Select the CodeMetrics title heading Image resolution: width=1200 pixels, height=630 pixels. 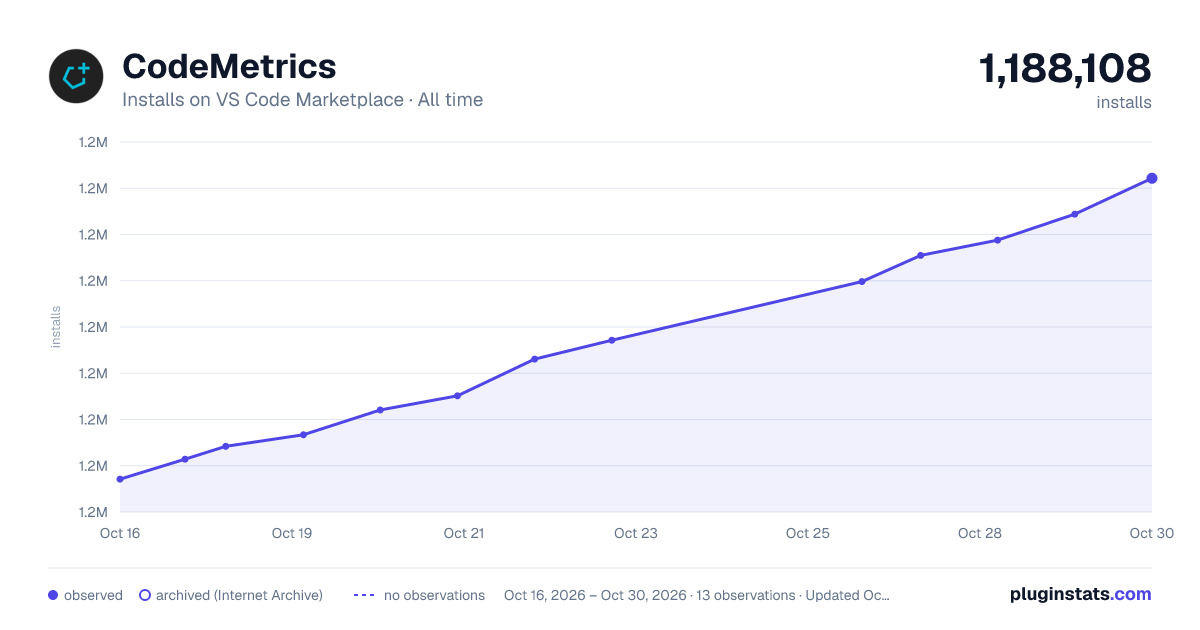(229, 67)
